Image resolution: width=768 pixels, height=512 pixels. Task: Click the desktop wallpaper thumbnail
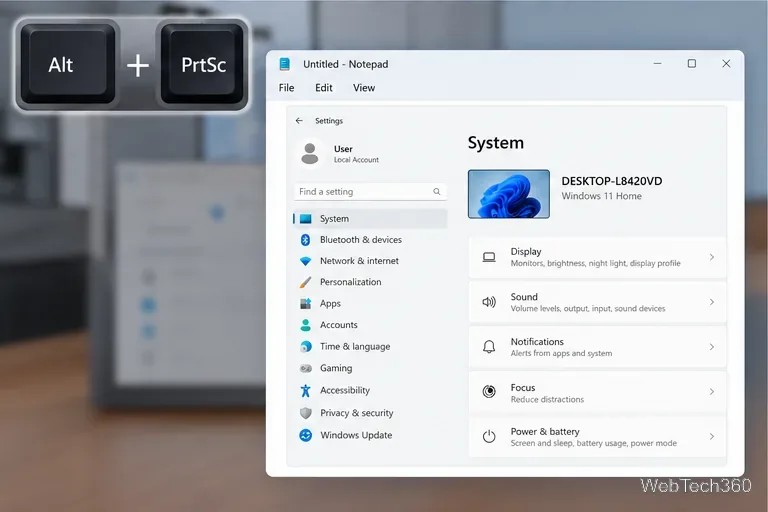(509, 194)
